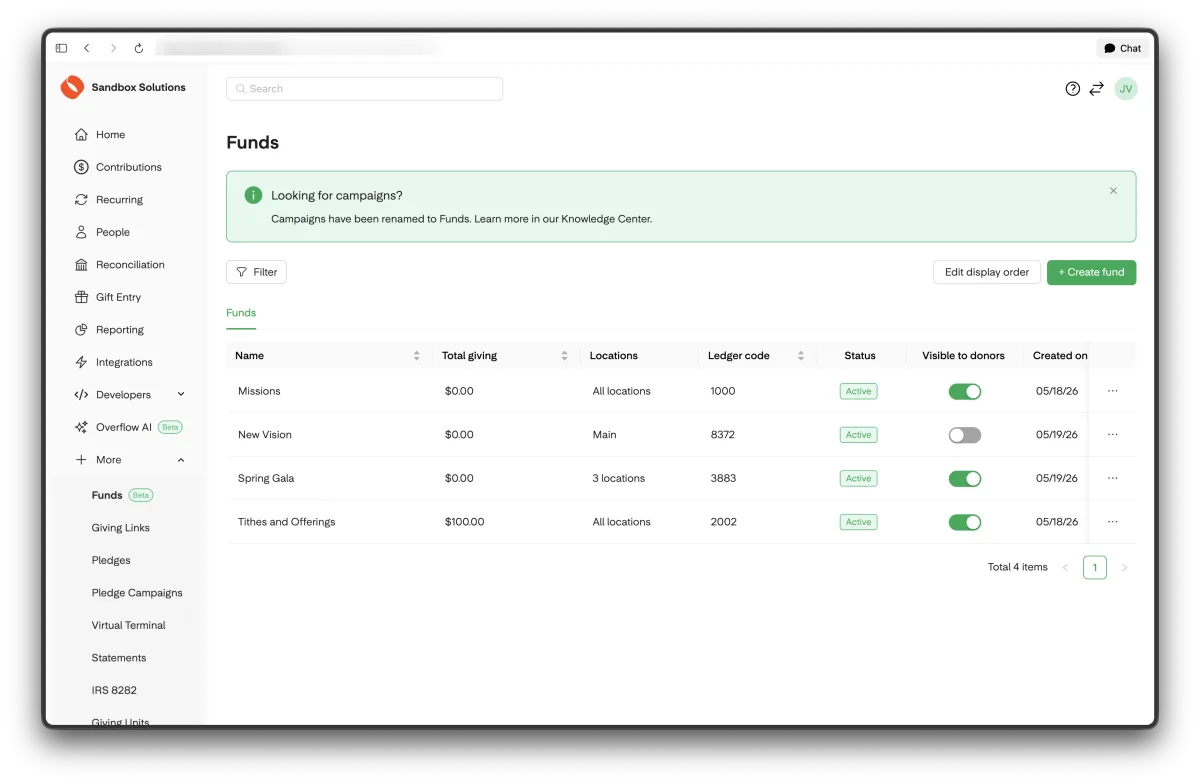Go back with browser back arrow
Screen dimensions: 1200x784
click(x=87, y=48)
